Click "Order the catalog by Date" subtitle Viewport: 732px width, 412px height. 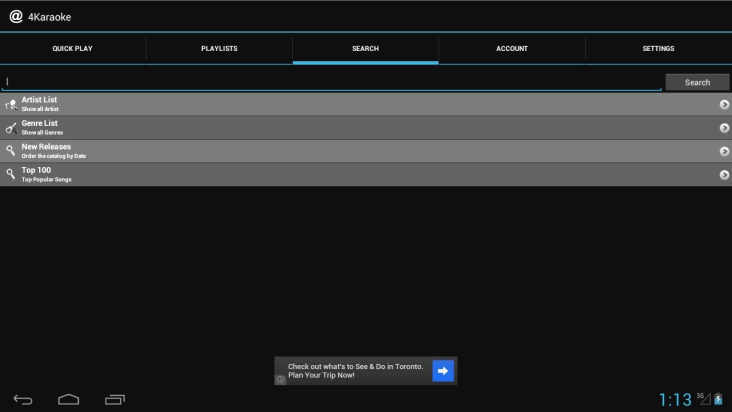coord(54,156)
